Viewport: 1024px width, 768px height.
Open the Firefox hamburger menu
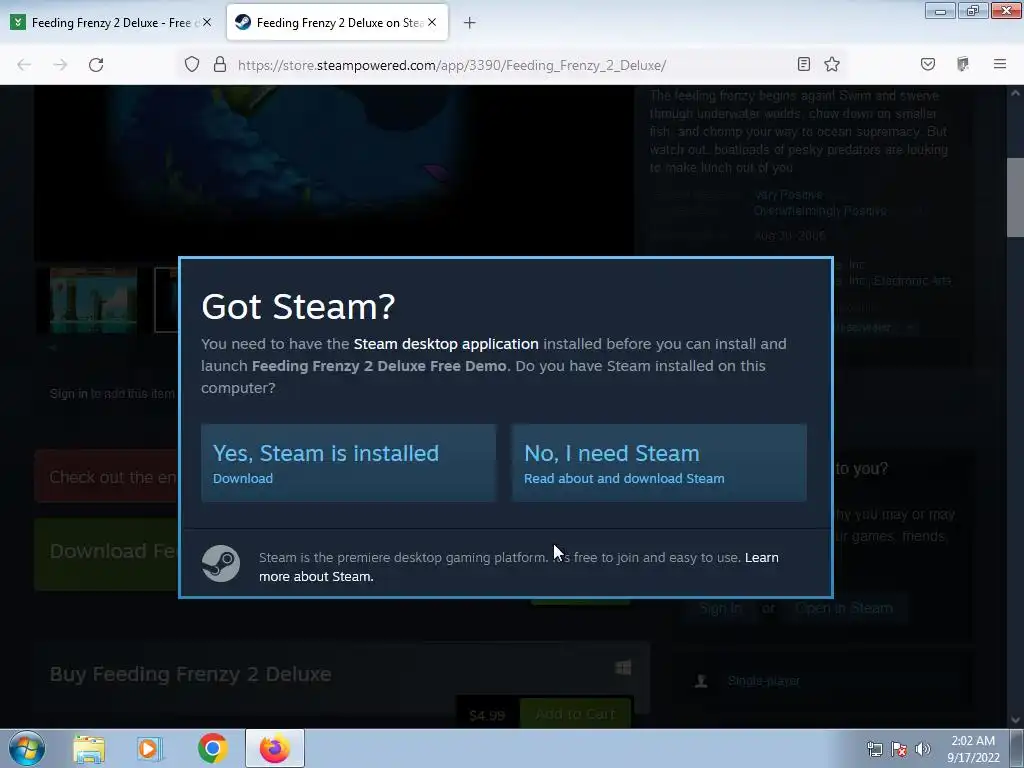(1000, 64)
